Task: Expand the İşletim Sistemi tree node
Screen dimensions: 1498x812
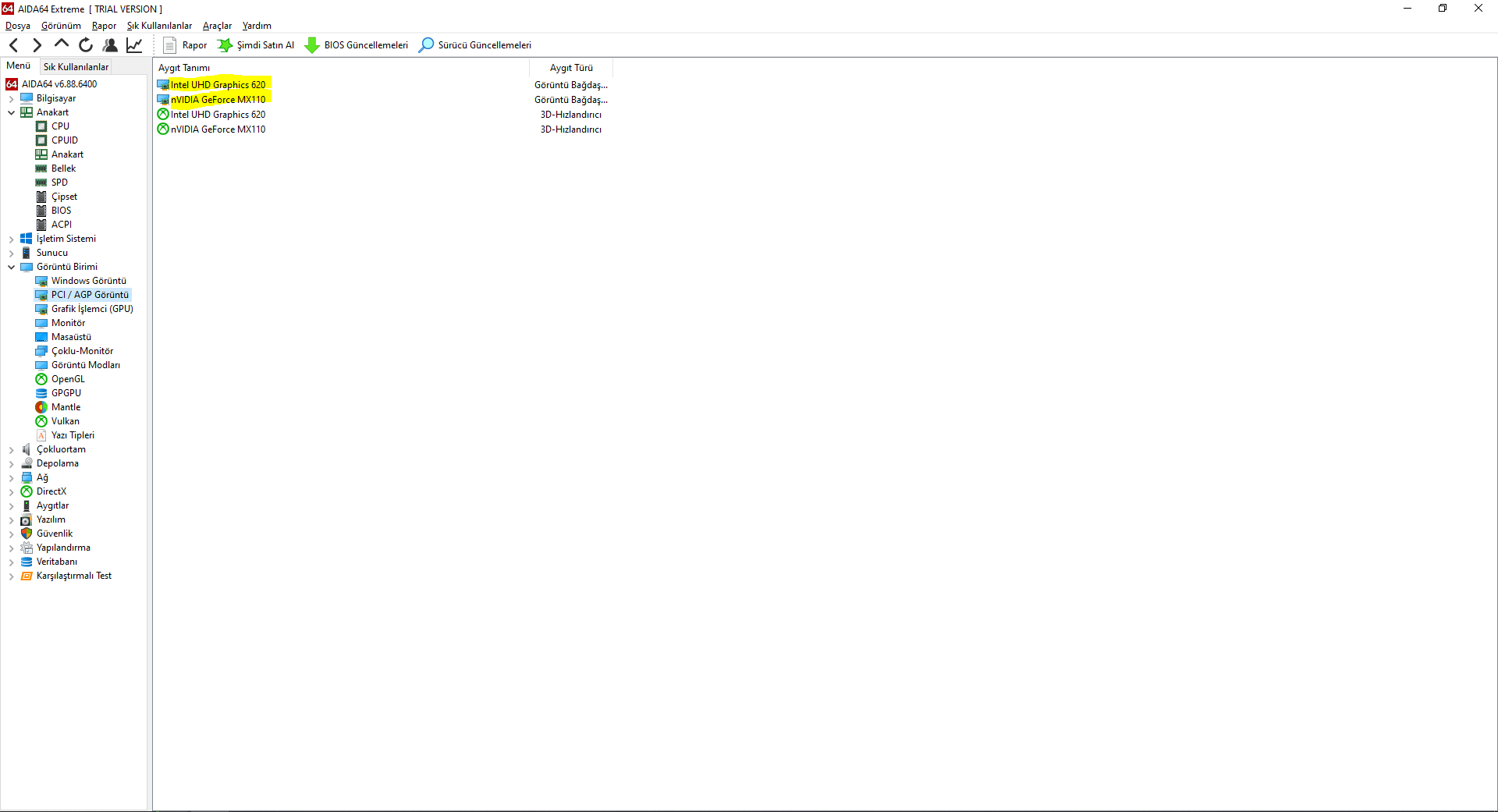Action: click(x=11, y=239)
